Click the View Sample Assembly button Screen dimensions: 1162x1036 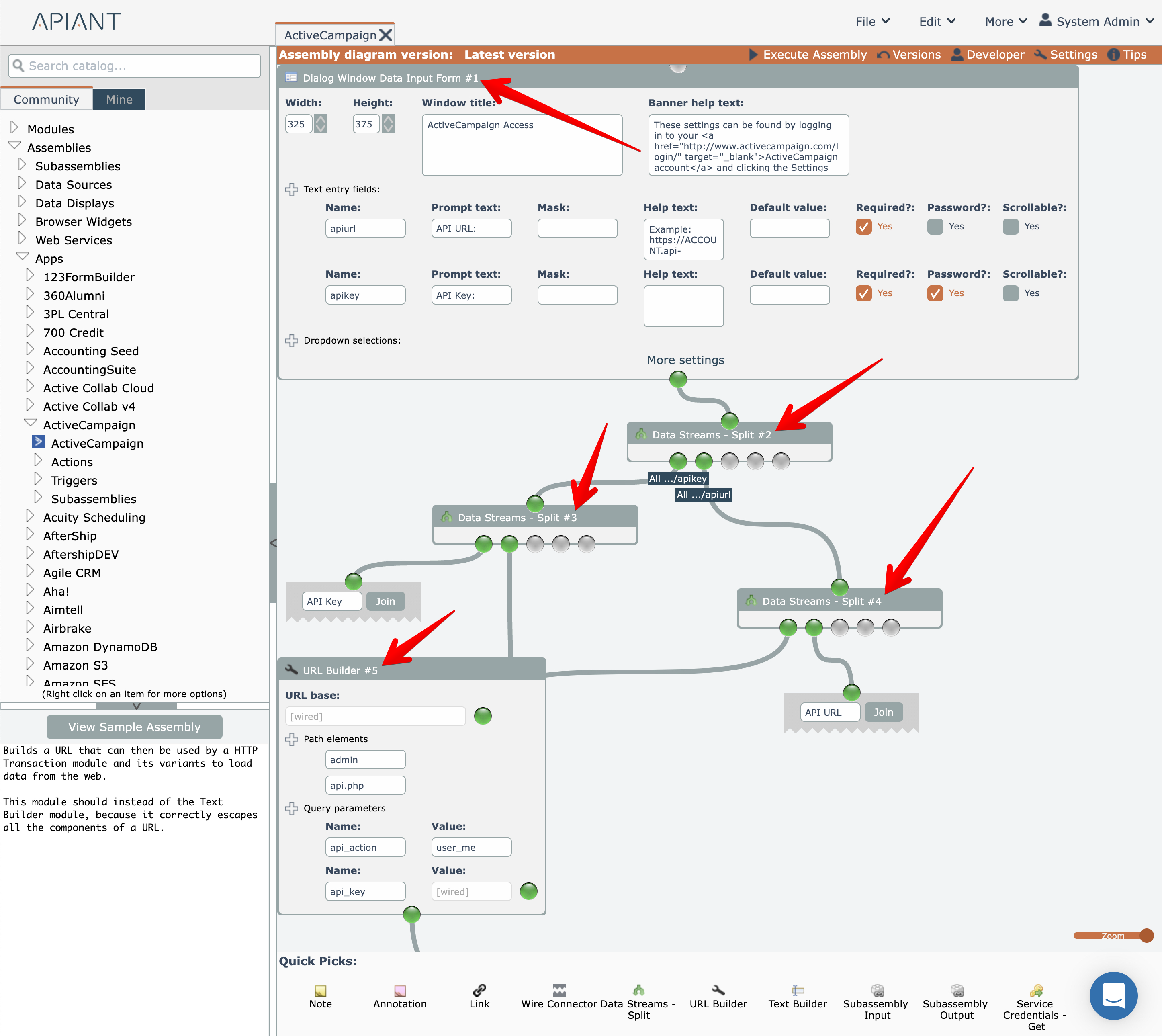pos(134,727)
